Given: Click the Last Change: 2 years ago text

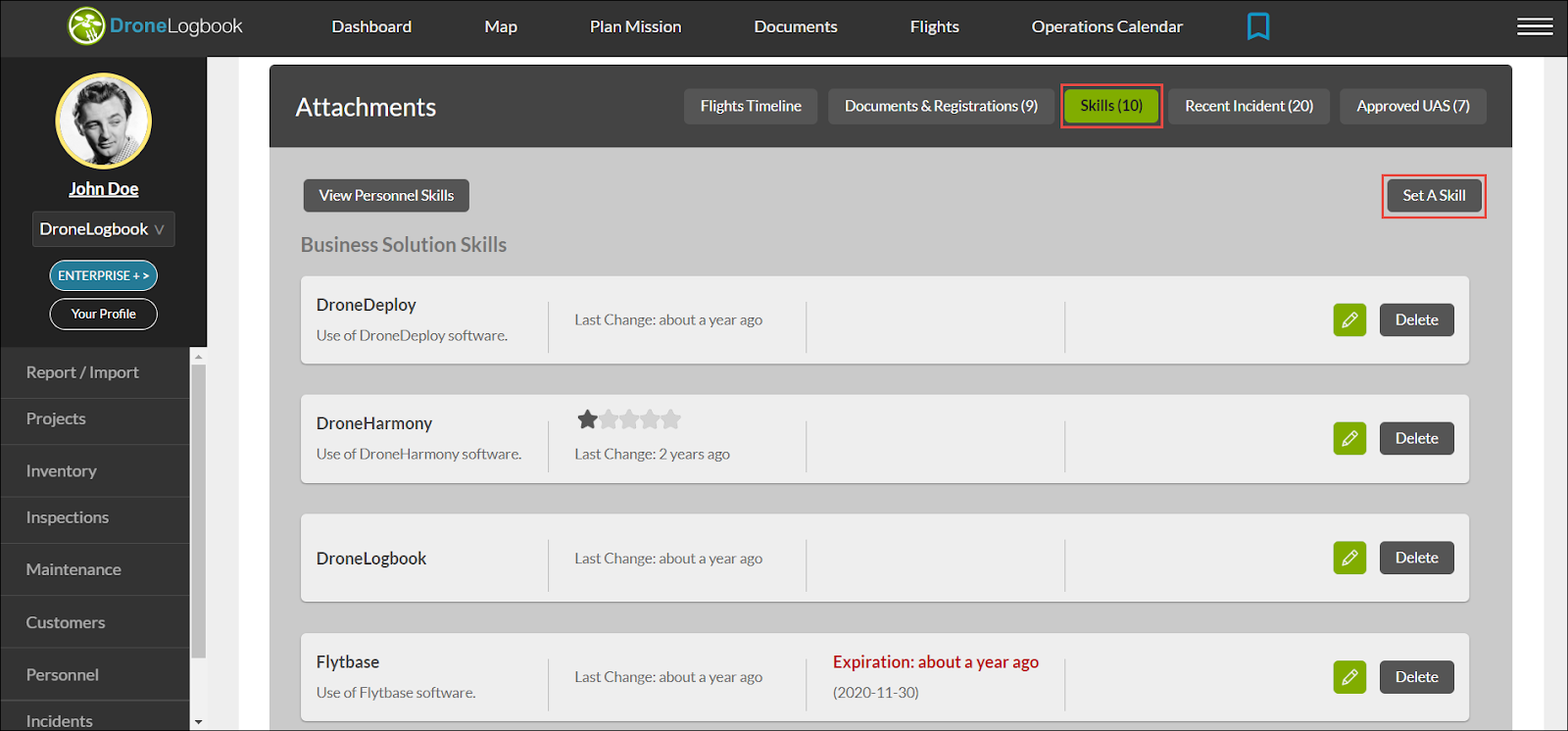Looking at the screenshot, I should [x=652, y=455].
